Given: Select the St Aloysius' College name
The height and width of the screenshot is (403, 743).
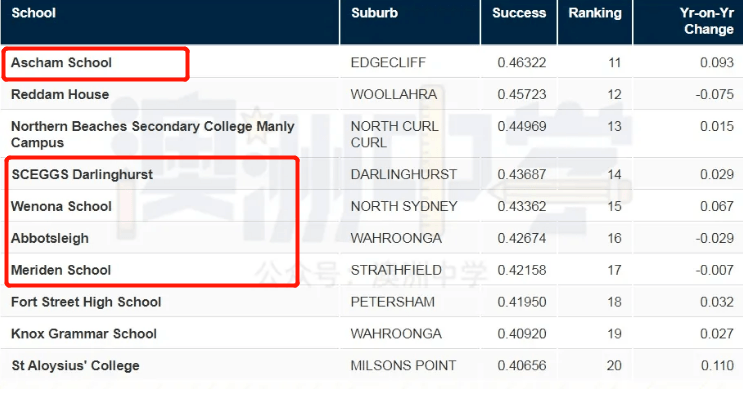Looking at the screenshot, I should coord(75,366).
